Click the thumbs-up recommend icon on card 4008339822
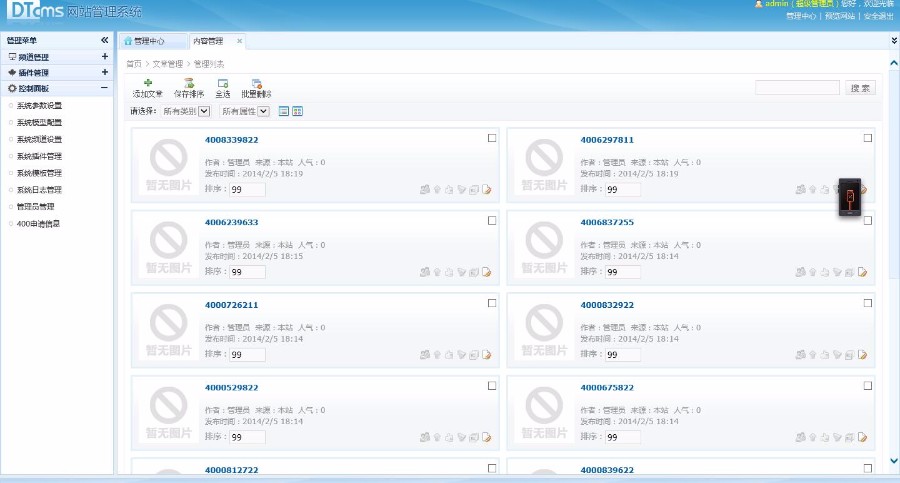Image resolution: width=900 pixels, height=483 pixels. (x=449, y=190)
